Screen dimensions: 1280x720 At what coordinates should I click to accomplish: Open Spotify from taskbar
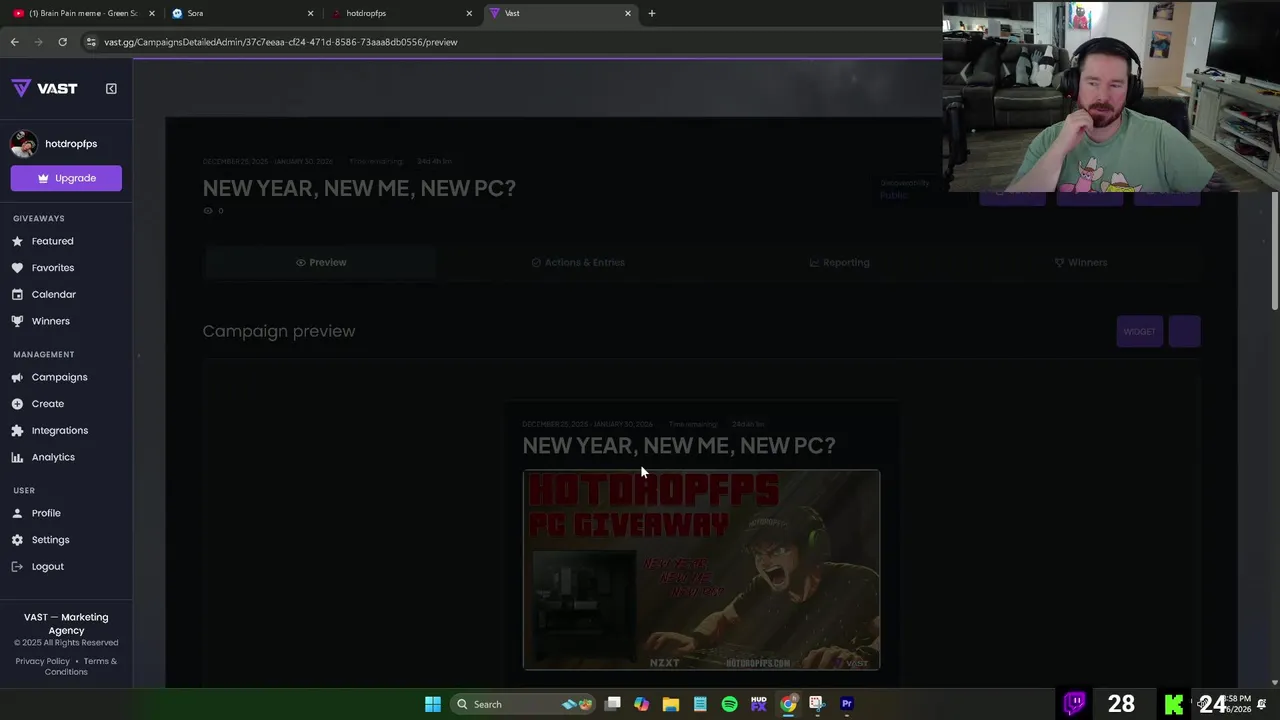tap(729, 704)
